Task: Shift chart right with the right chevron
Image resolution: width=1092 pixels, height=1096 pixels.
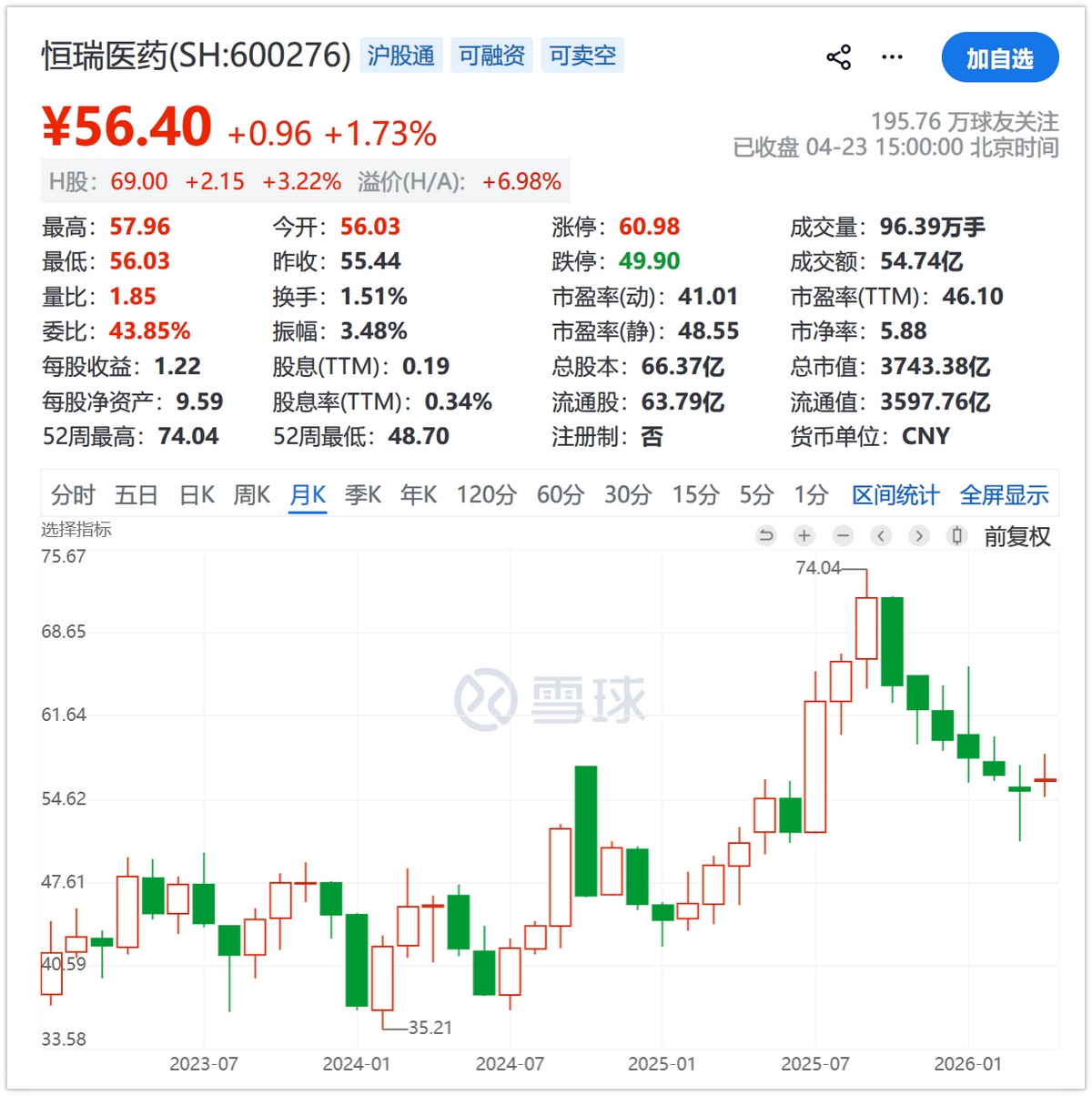Action: coord(919,535)
